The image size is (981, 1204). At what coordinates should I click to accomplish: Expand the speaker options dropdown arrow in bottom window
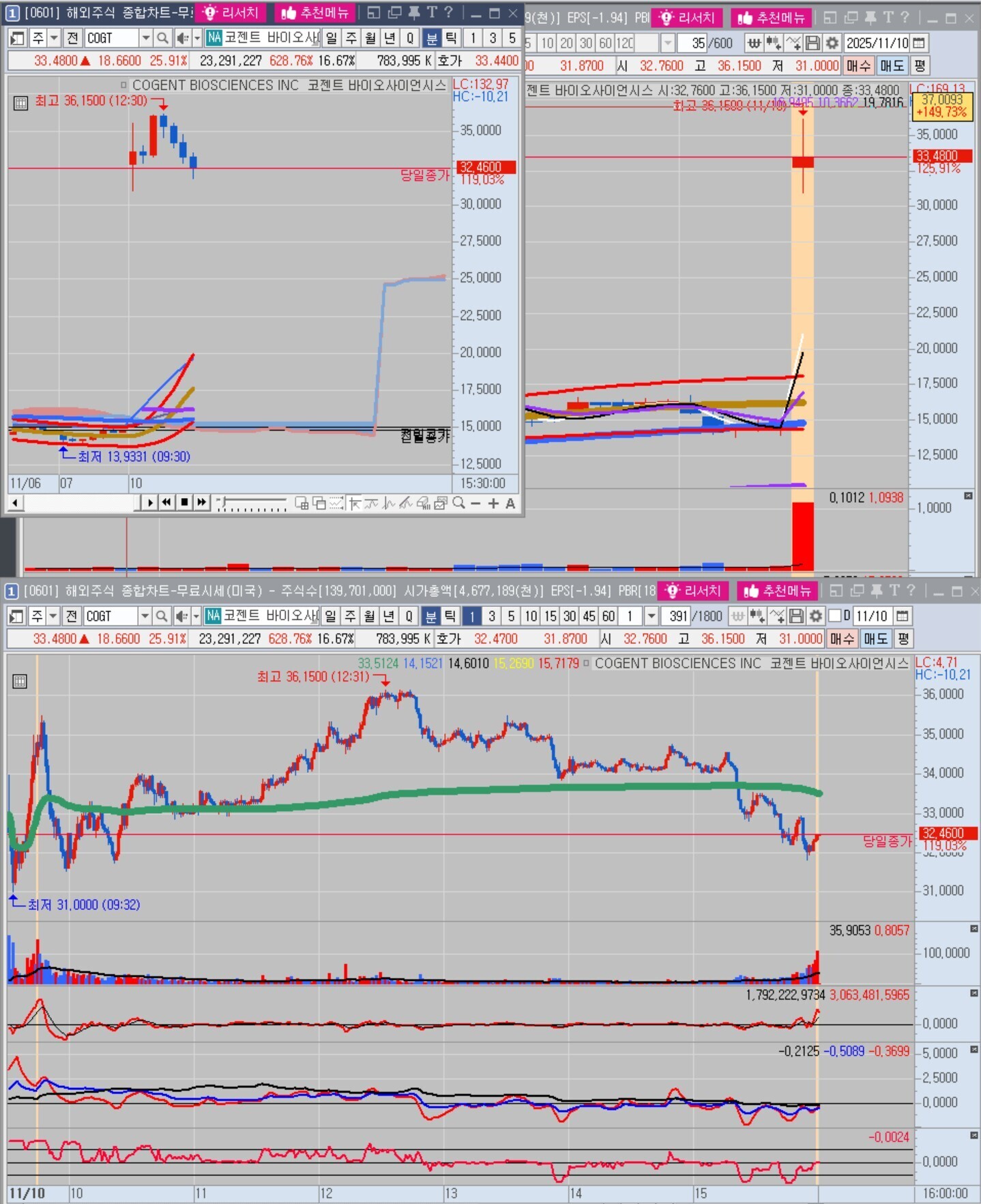pyautogui.click(x=196, y=617)
